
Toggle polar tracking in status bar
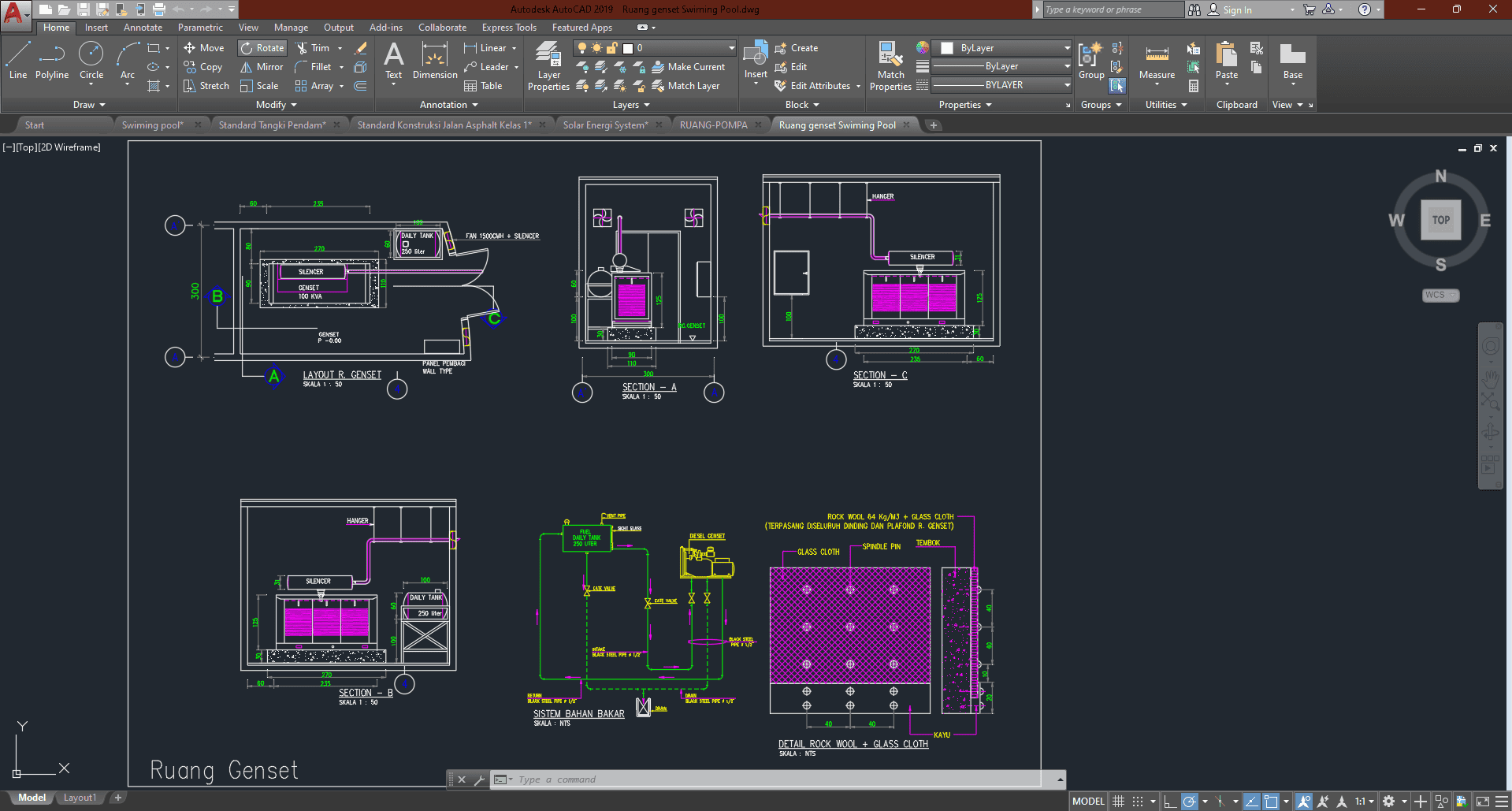pyautogui.click(x=1190, y=802)
